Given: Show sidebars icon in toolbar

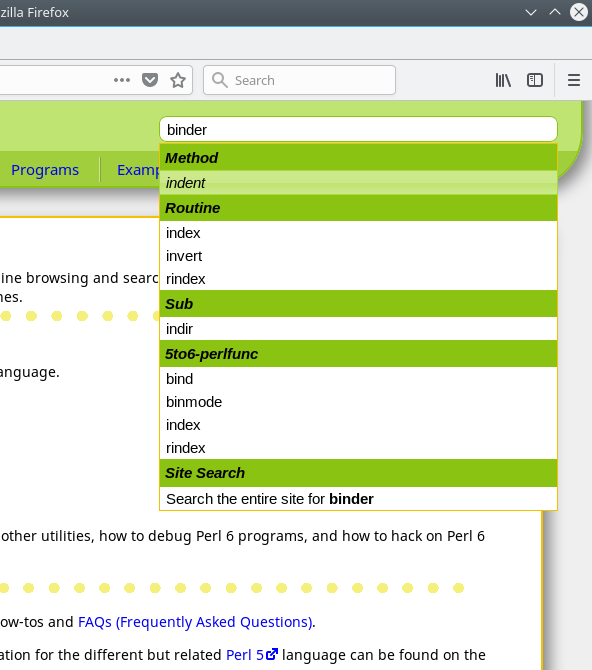Looking at the screenshot, I should [x=535, y=80].
